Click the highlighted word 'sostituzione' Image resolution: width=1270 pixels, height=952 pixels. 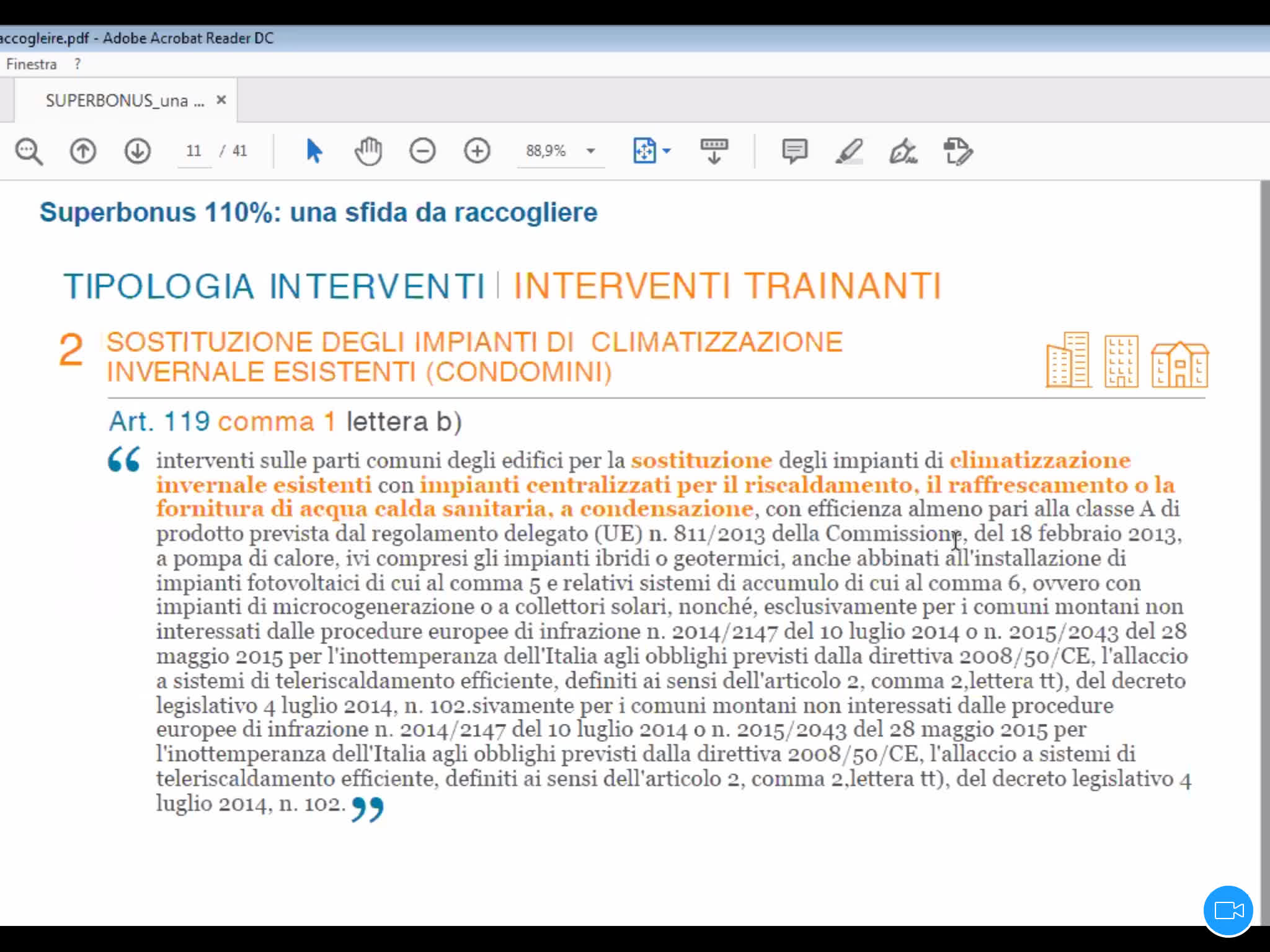pyautogui.click(x=701, y=460)
